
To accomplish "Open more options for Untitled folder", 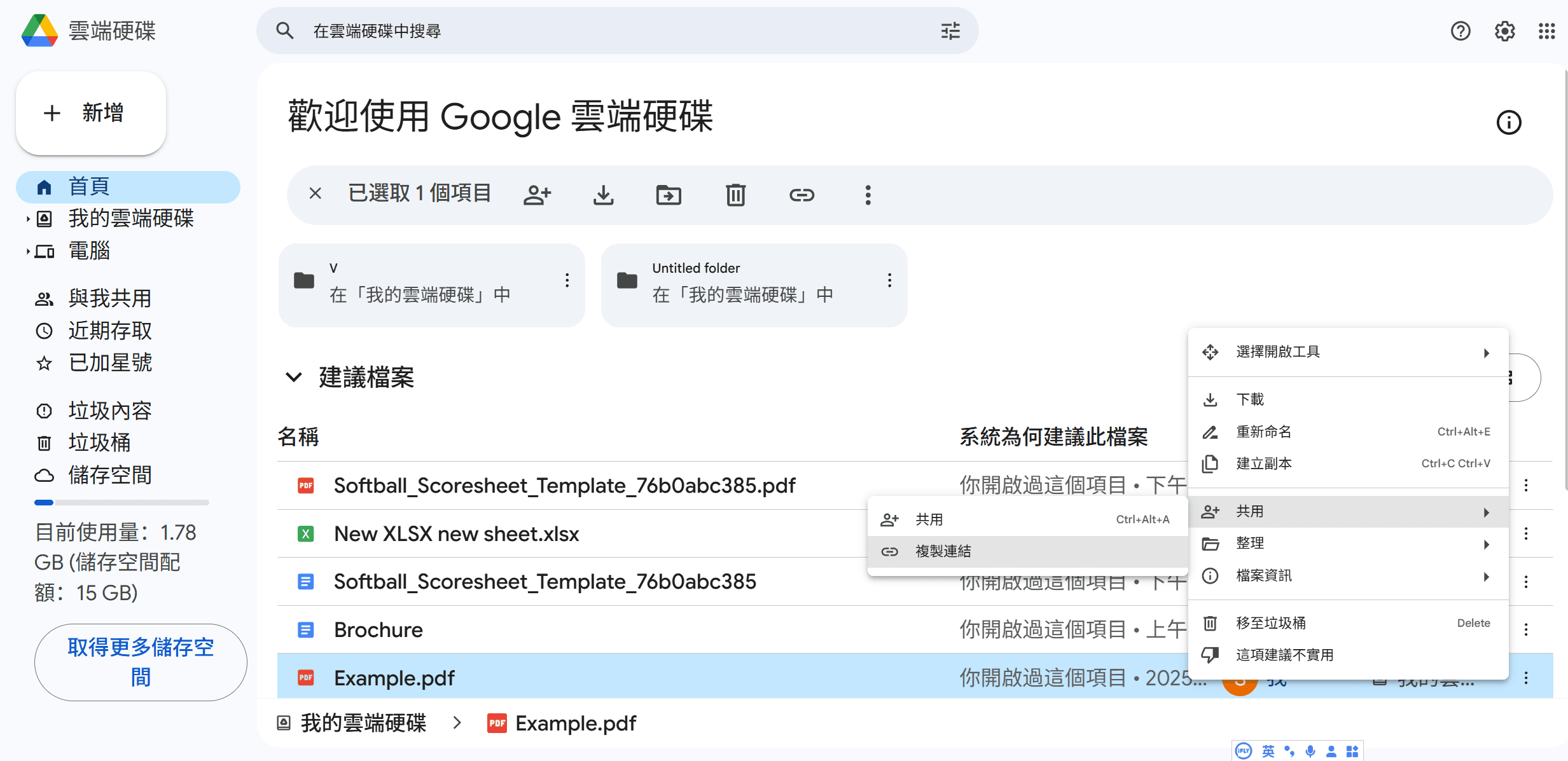I will (889, 280).
